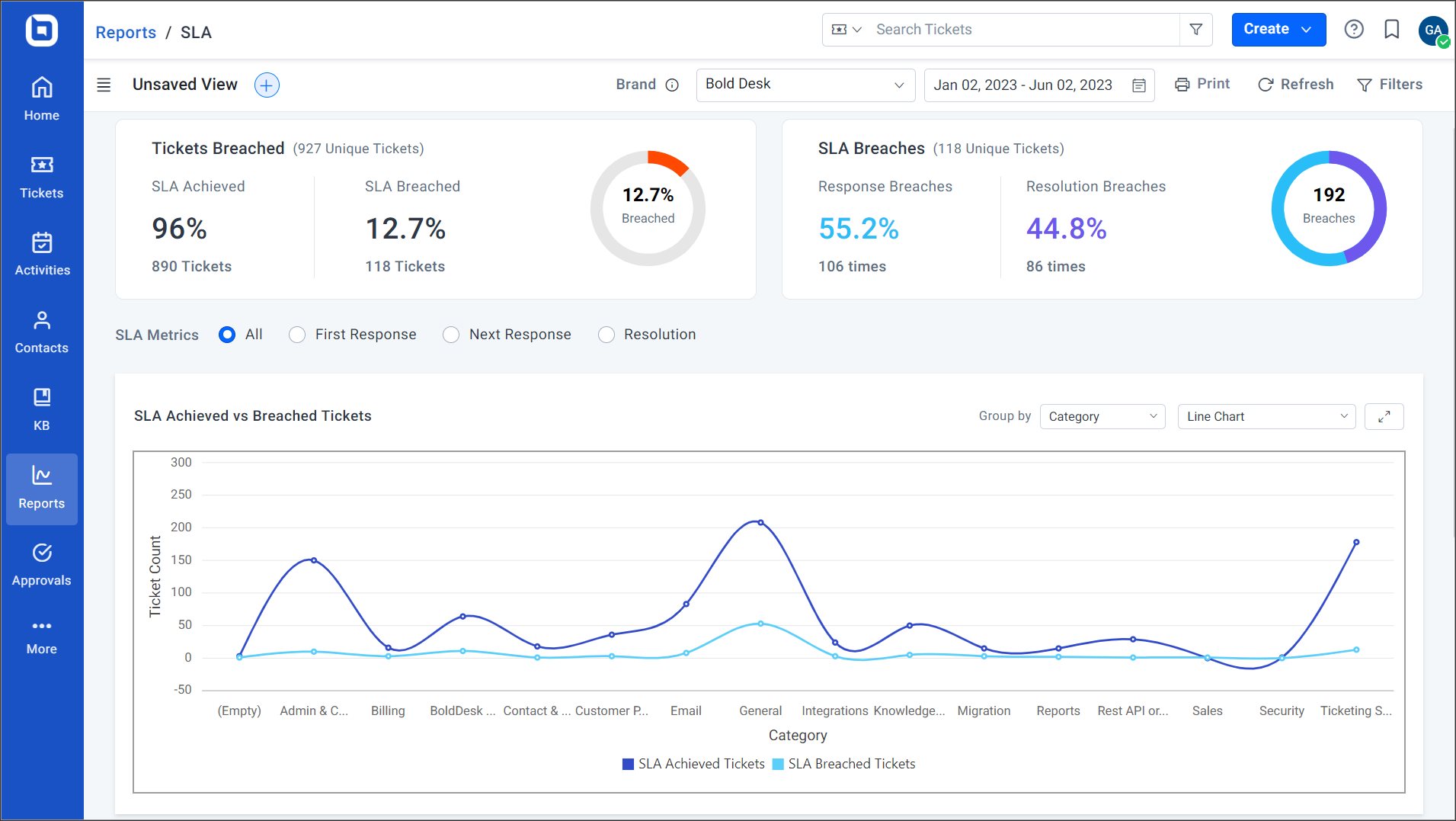1456x821 pixels.
Task: Expand chart to full screen
Action: pyautogui.click(x=1384, y=416)
